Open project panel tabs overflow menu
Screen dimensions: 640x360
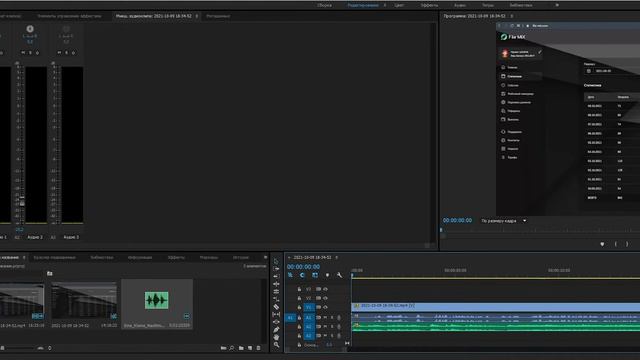[266, 258]
